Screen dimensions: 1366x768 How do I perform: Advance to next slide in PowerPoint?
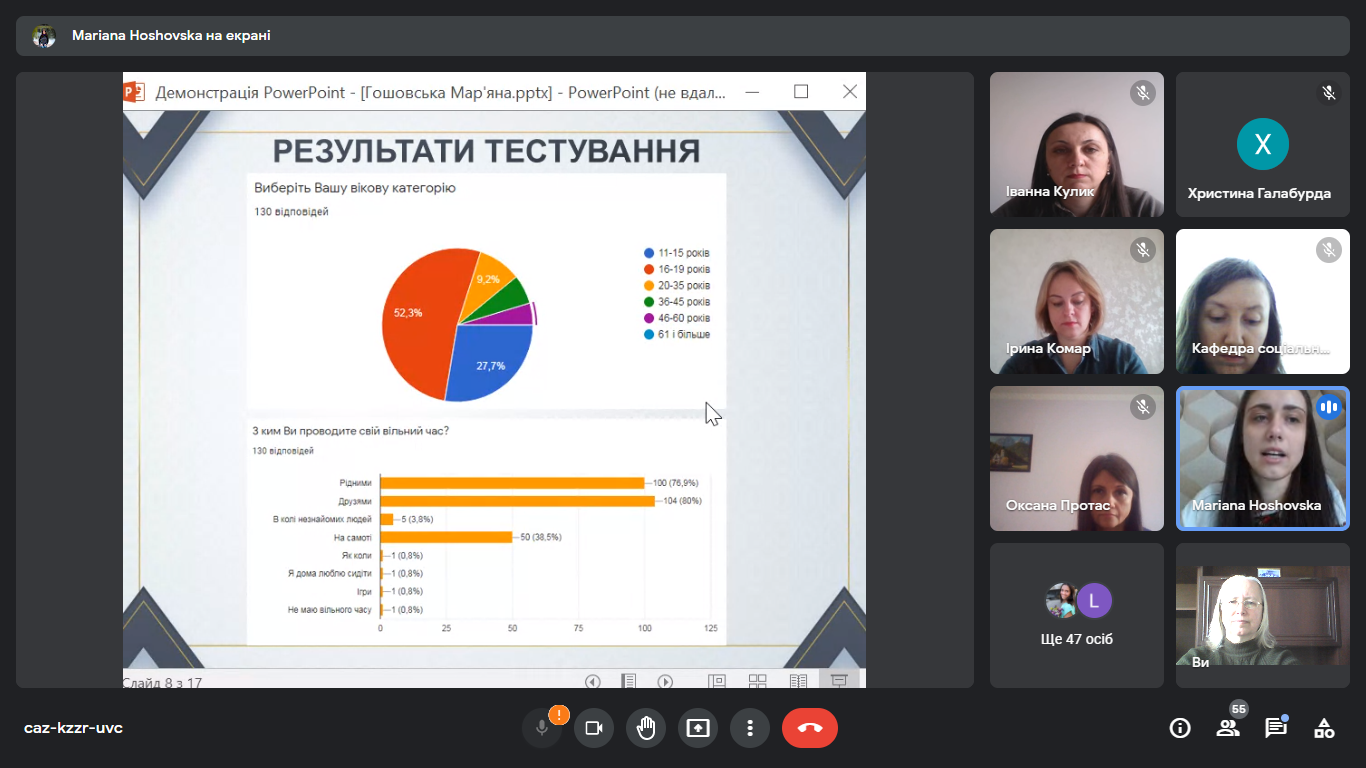[665, 681]
